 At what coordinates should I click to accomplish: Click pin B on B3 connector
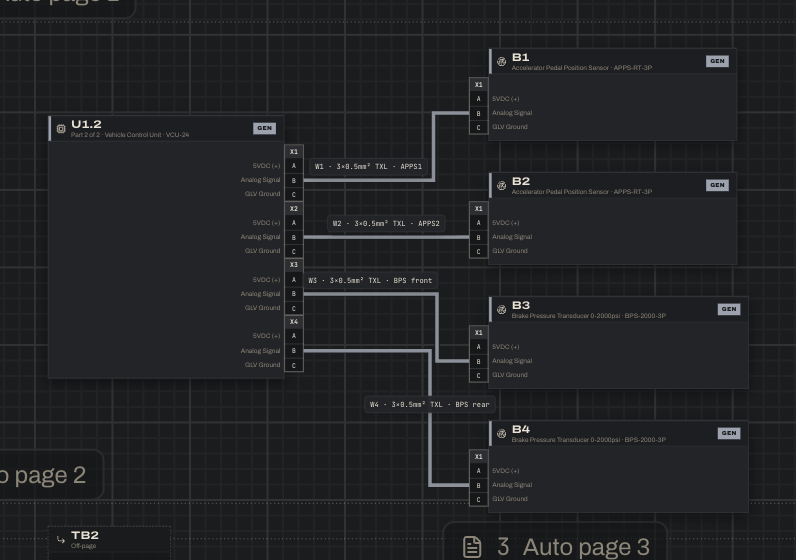pos(479,361)
